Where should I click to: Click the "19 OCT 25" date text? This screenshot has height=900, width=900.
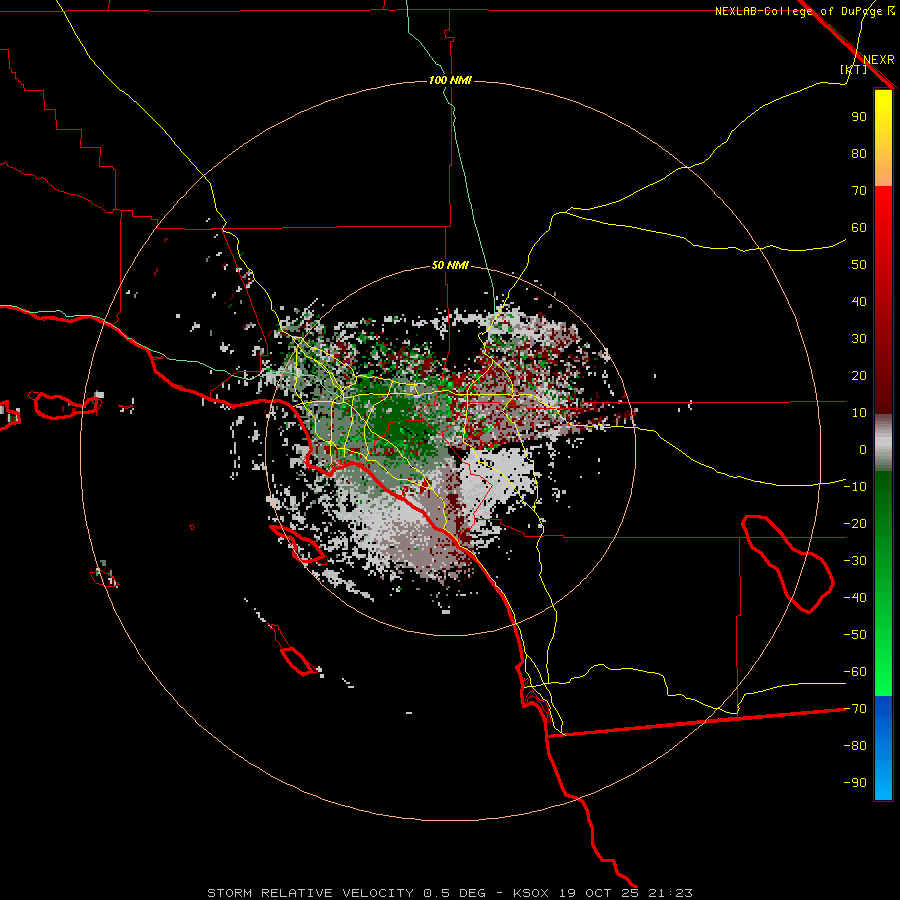tap(599, 893)
